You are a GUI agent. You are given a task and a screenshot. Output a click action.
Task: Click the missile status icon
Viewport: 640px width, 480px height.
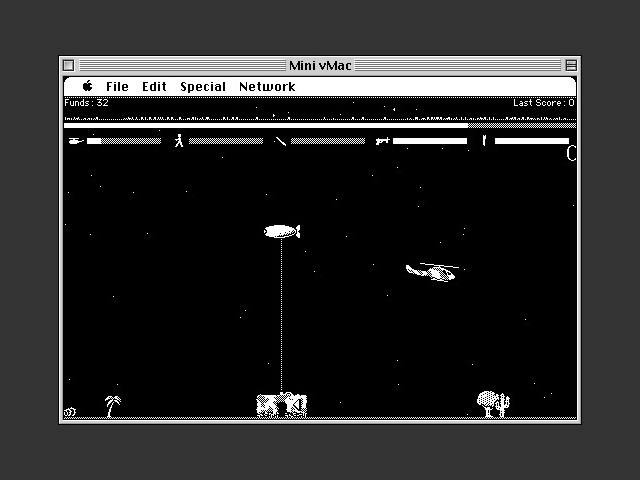pos(280,141)
